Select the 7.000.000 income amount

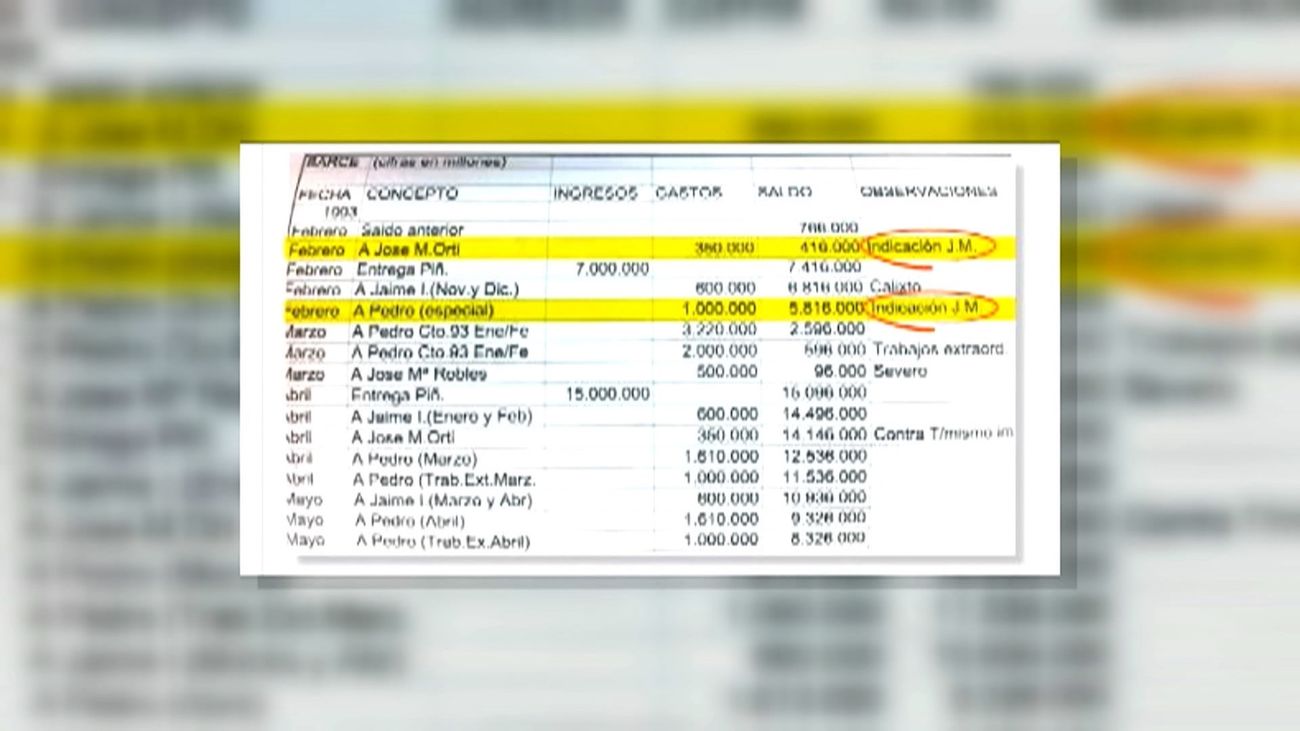click(611, 269)
